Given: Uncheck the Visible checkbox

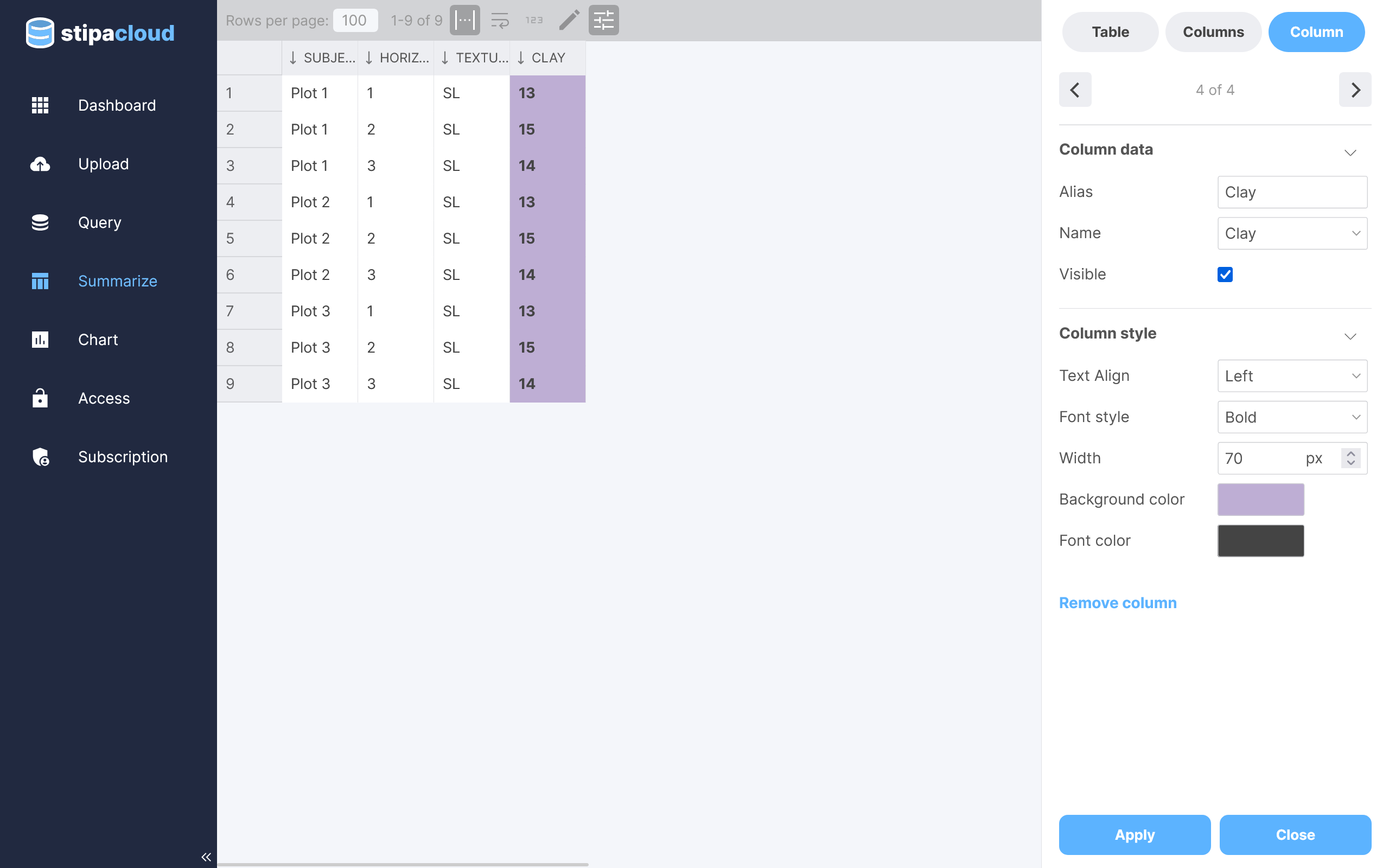Looking at the screenshot, I should coord(1225,275).
